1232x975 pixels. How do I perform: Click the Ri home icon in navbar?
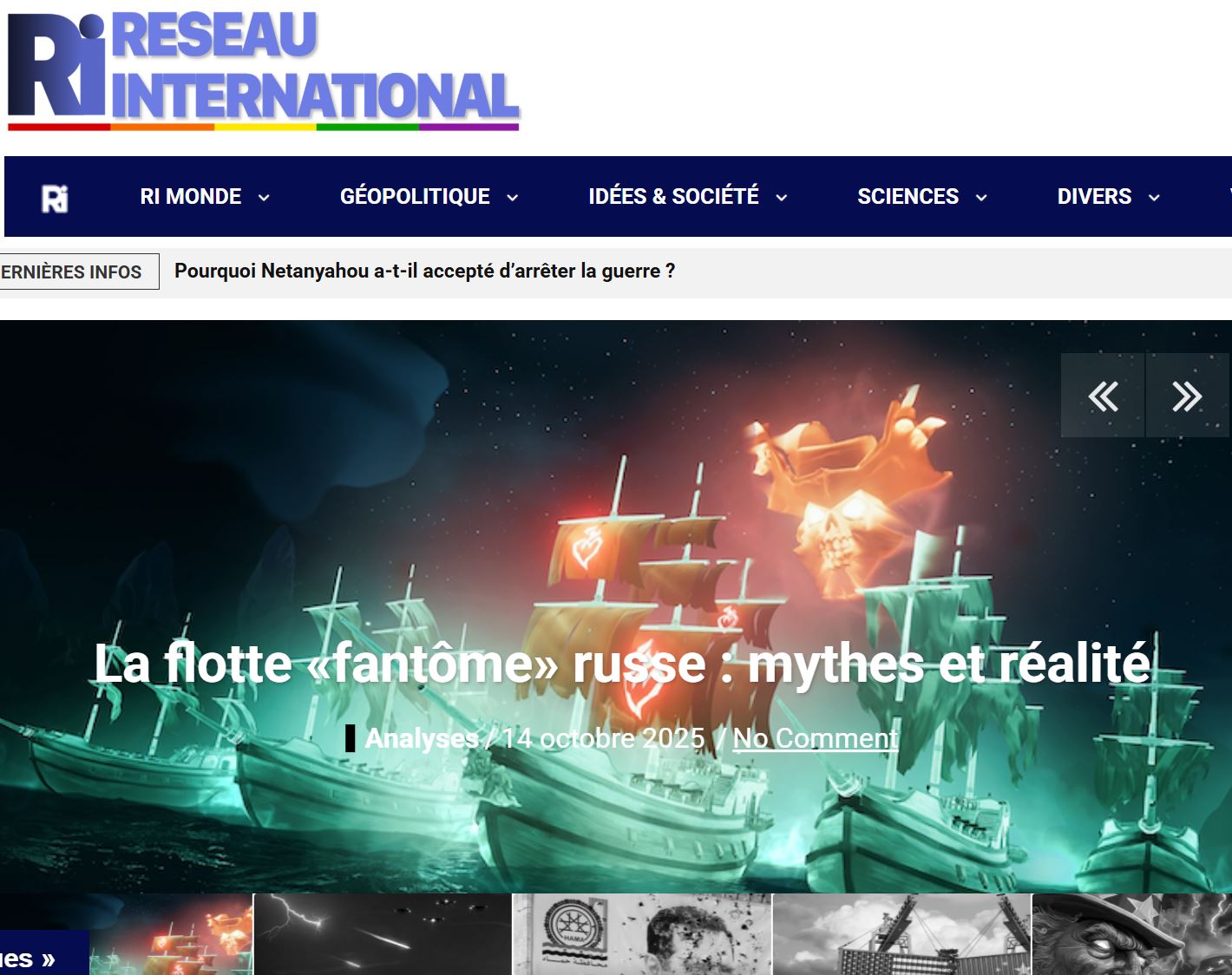55,198
